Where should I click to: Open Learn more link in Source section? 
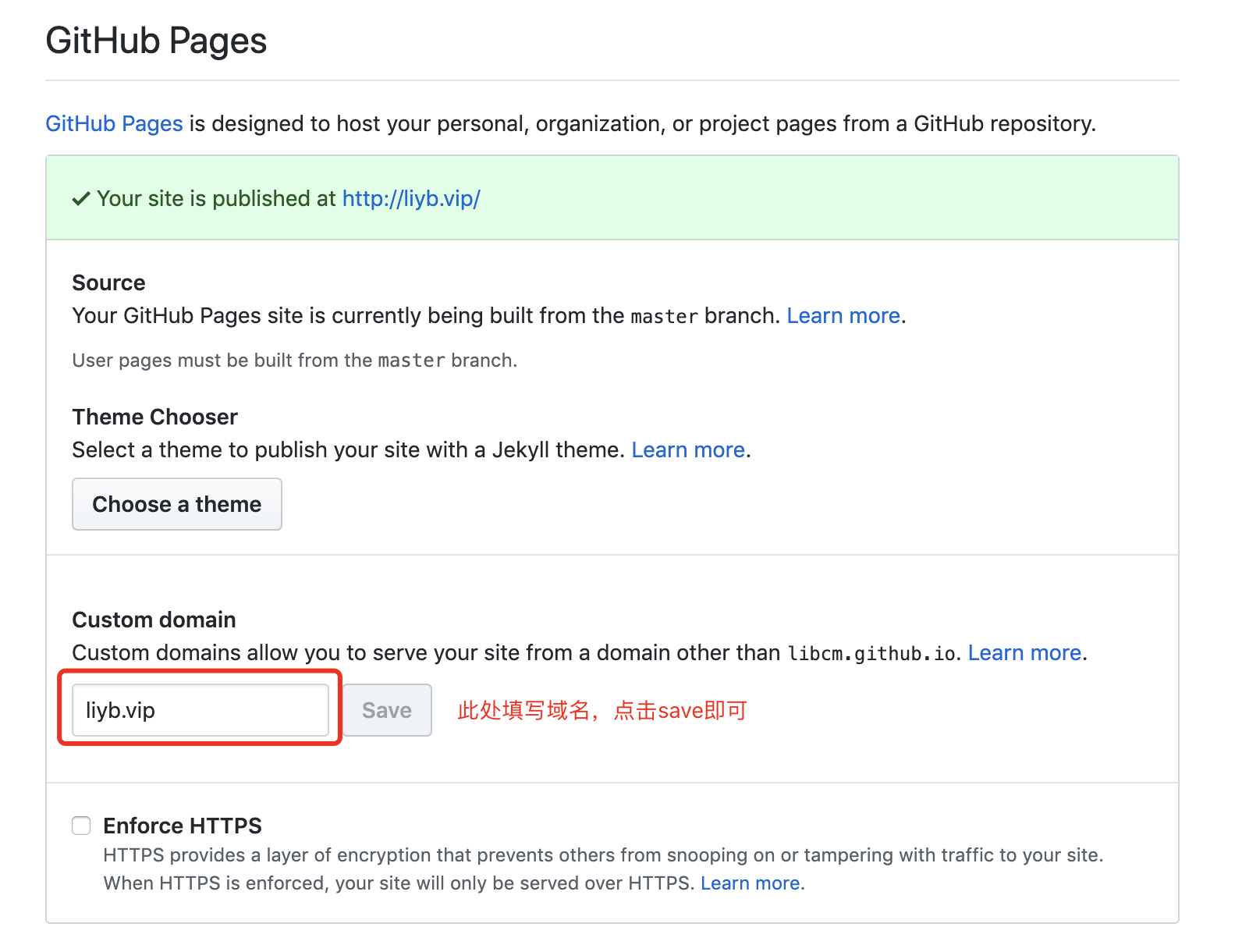click(x=843, y=316)
